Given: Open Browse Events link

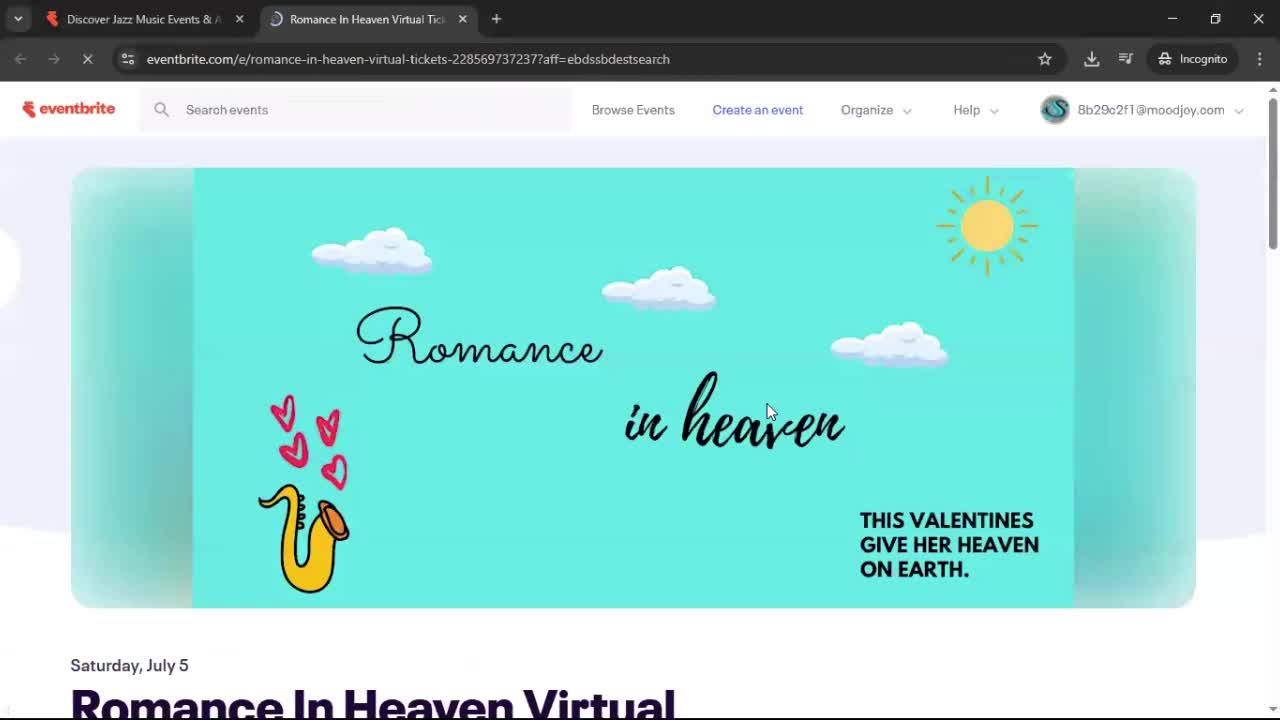Looking at the screenshot, I should (x=633, y=110).
